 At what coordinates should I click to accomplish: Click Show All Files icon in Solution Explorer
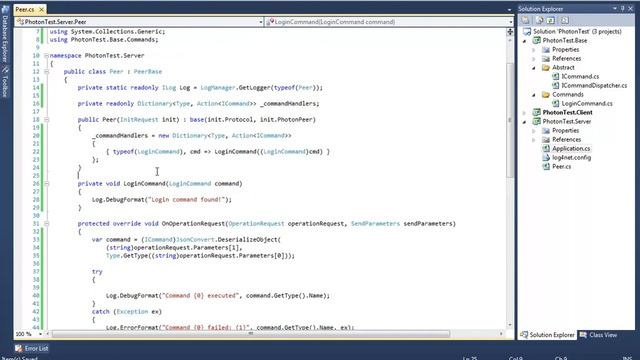539,20
